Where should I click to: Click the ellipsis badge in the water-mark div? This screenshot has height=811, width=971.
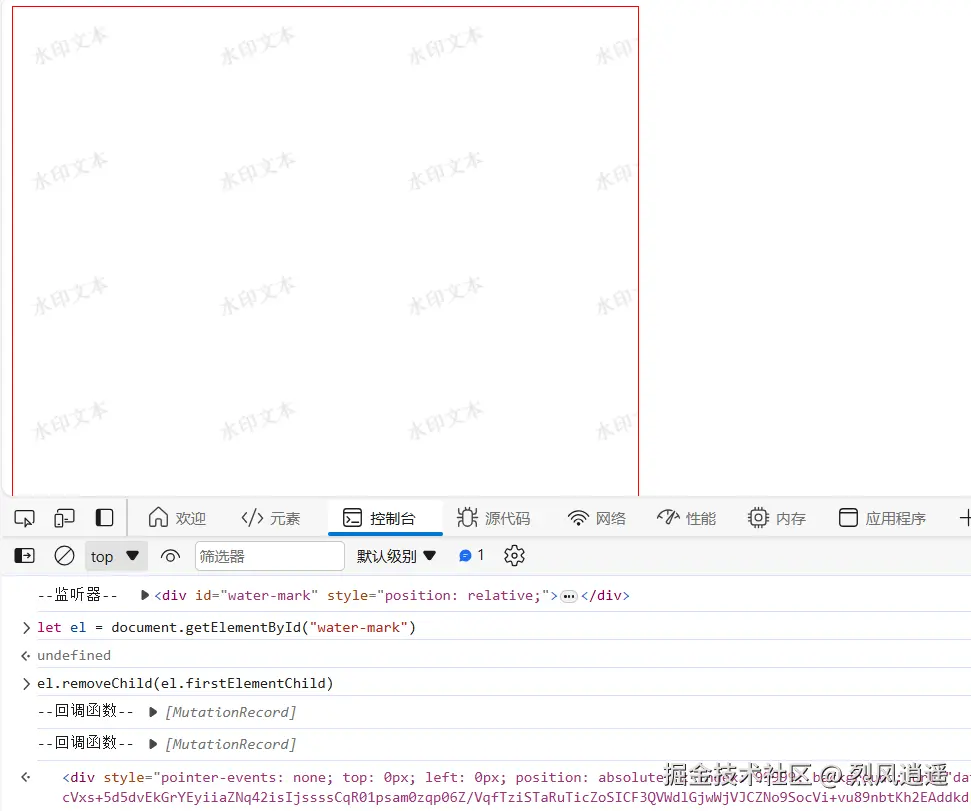(x=568, y=596)
